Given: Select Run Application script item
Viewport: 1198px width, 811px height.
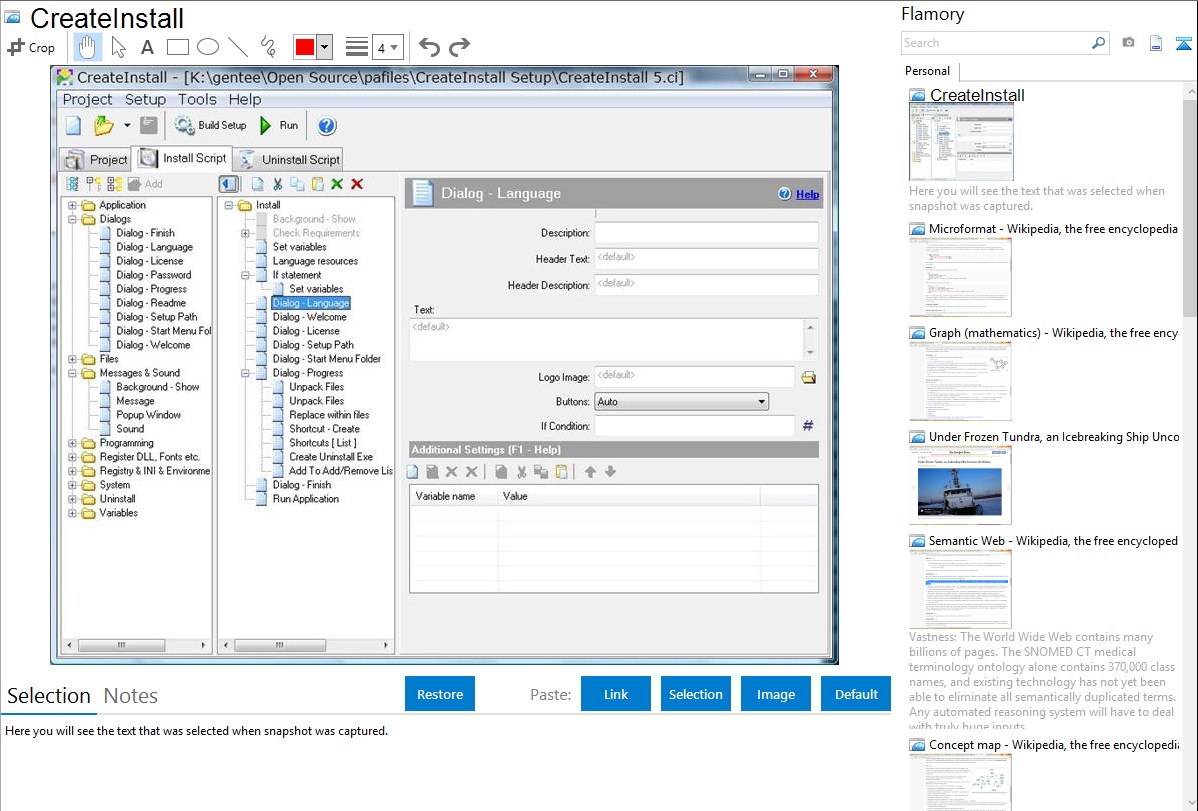Looking at the screenshot, I should 306,499.
